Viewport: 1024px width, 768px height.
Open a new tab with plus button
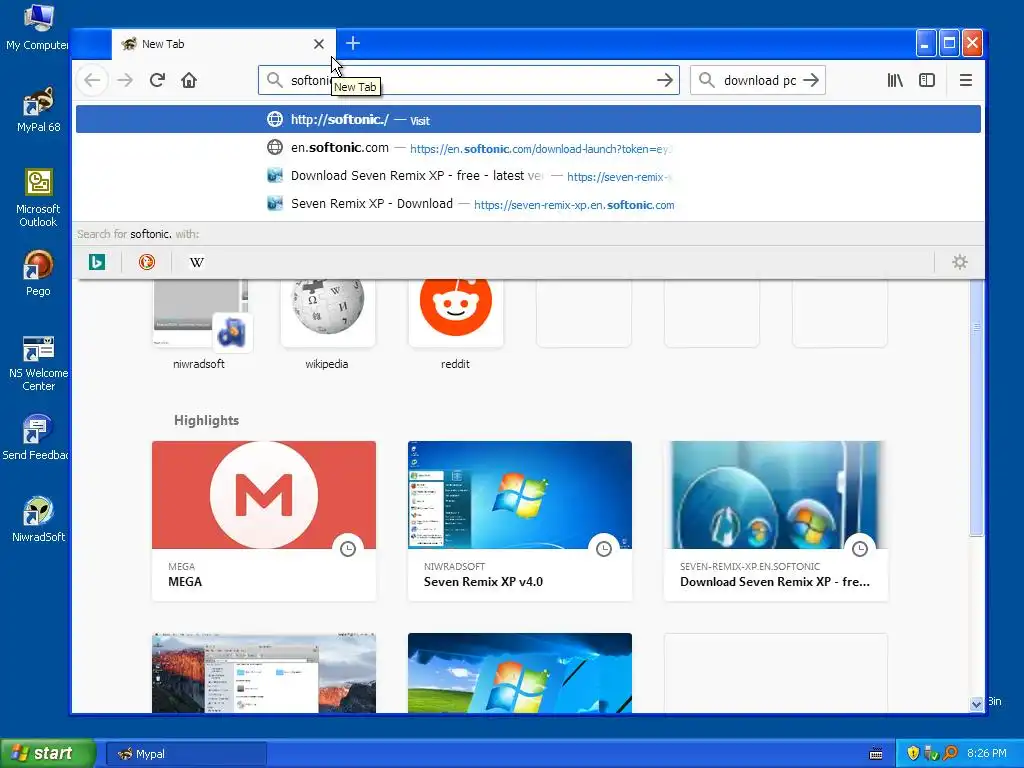[x=353, y=43]
